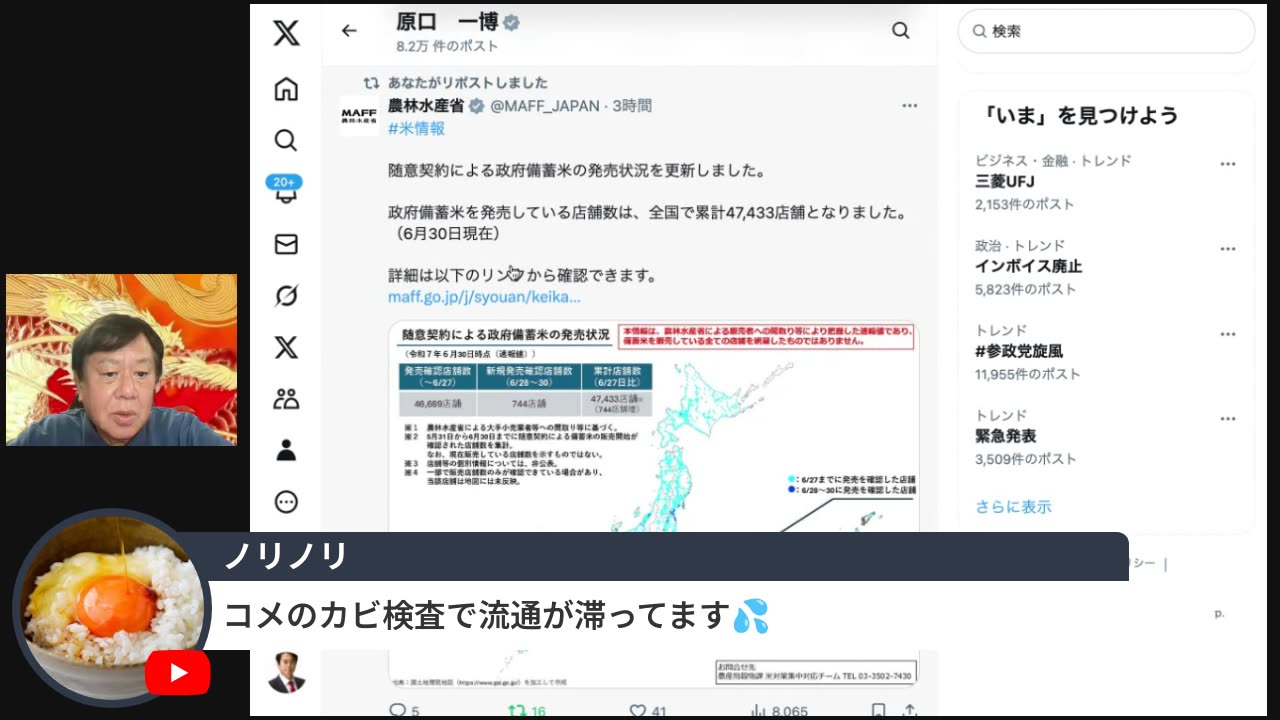The height and width of the screenshot is (720, 1280).
Task: Open notifications bell with 20+ badge
Action: pyautogui.click(x=285, y=190)
